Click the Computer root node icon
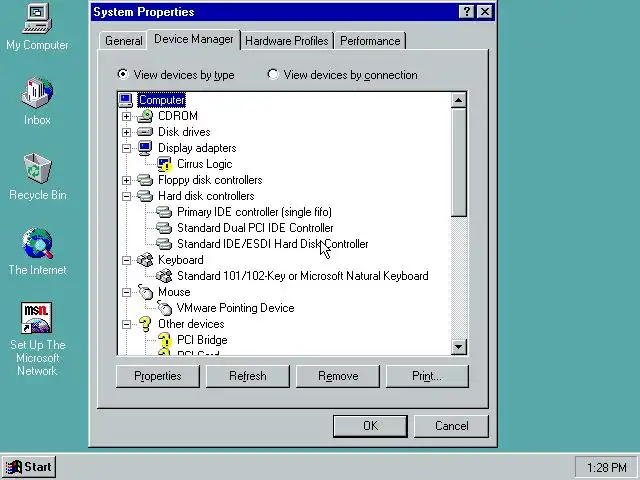 126,100
